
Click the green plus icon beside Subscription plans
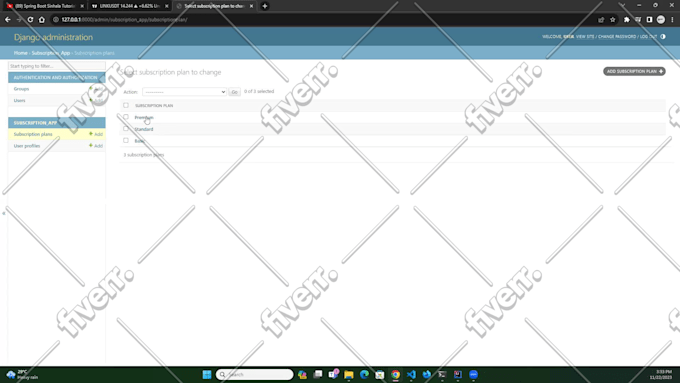91,134
